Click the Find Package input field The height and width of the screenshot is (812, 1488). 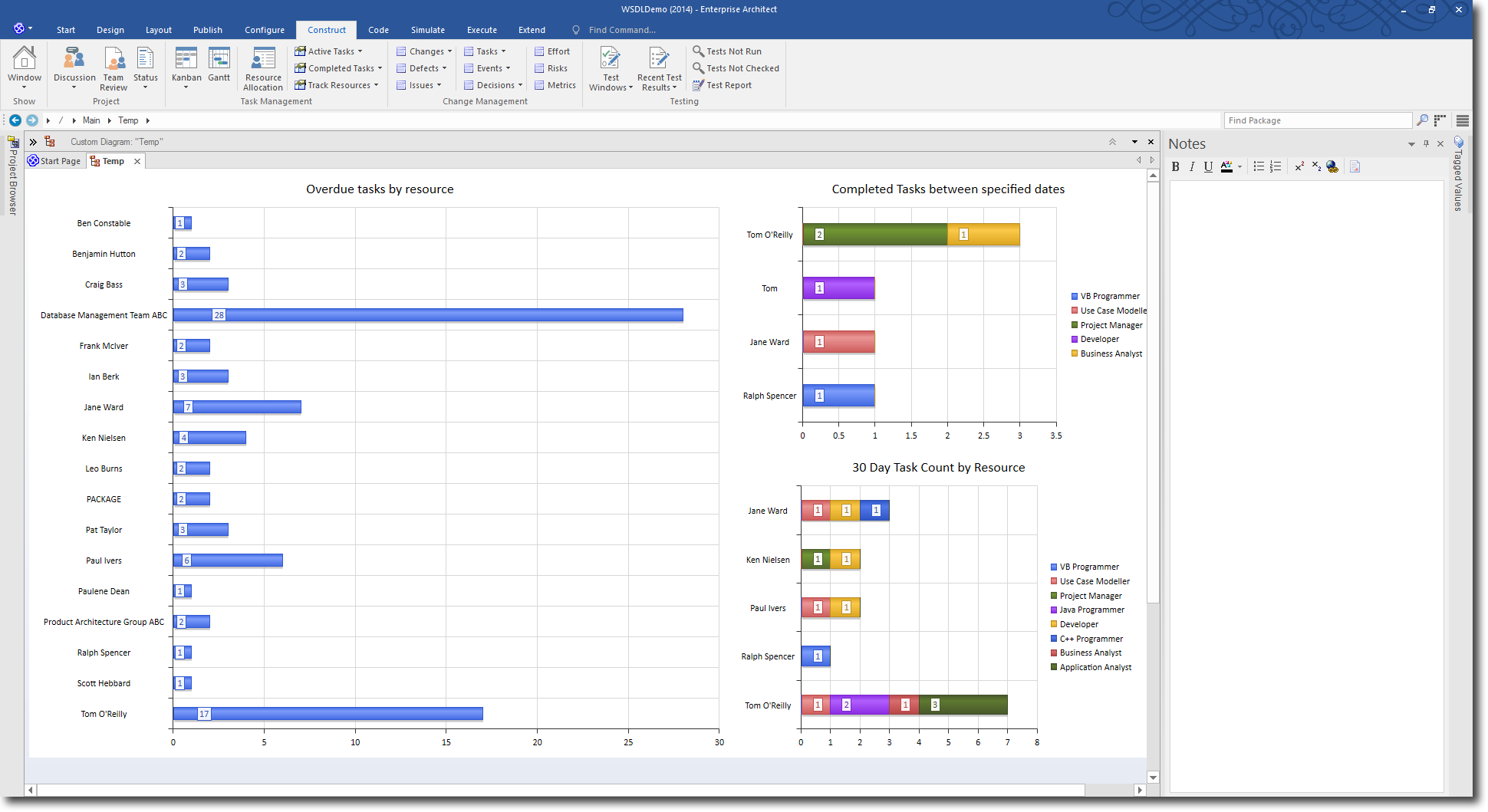tap(1316, 120)
